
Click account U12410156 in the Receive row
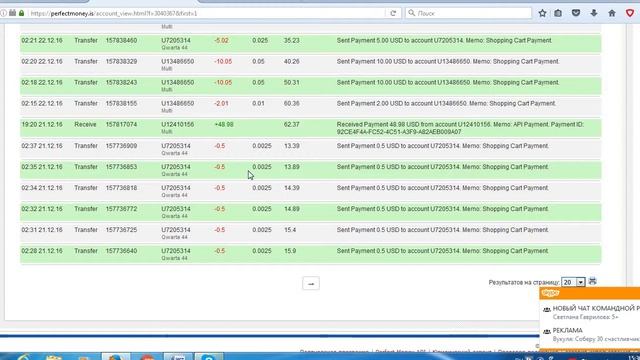point(178,124)
